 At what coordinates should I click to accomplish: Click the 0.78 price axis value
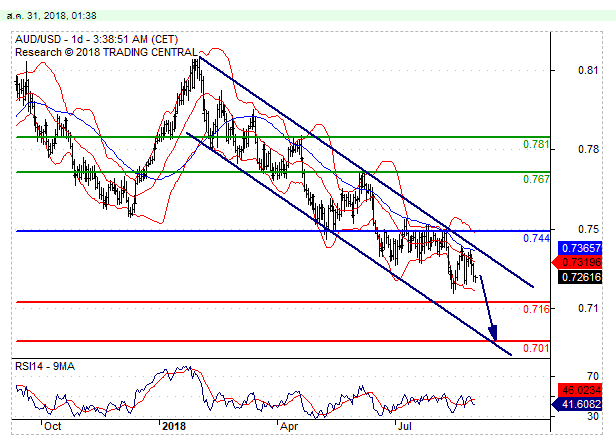pos(588,149)
